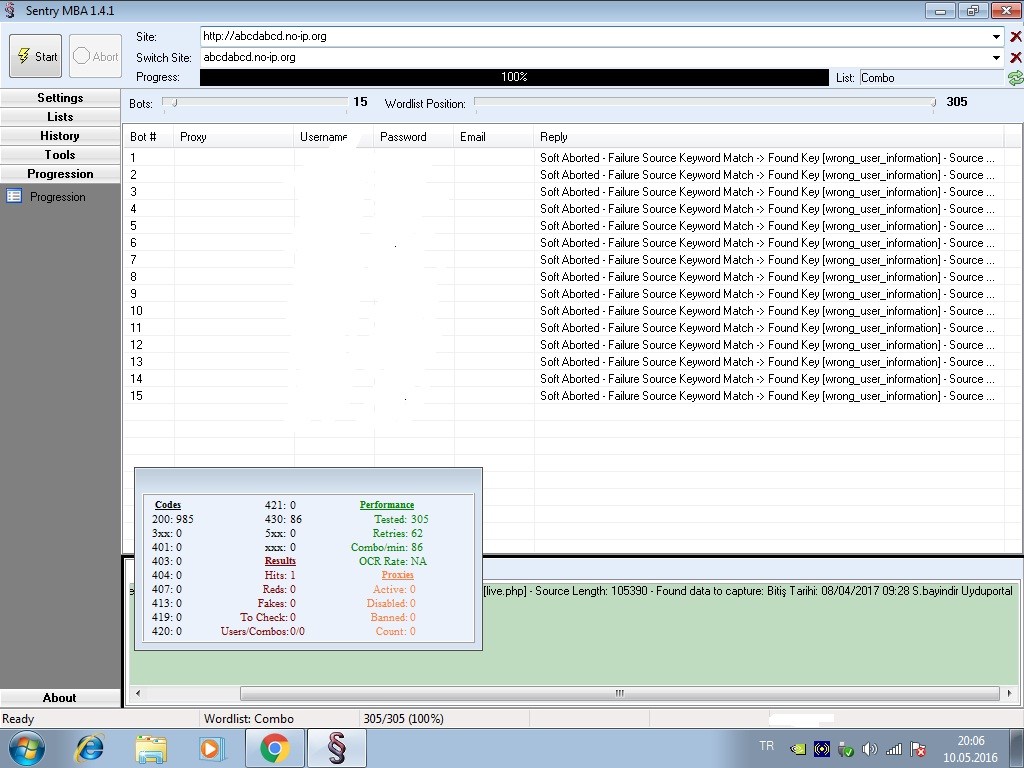The height and width of the screenshot is (768, 1024).
Task: Click the Wordlist Position slider handle
Action: click(x=933, y=102)
